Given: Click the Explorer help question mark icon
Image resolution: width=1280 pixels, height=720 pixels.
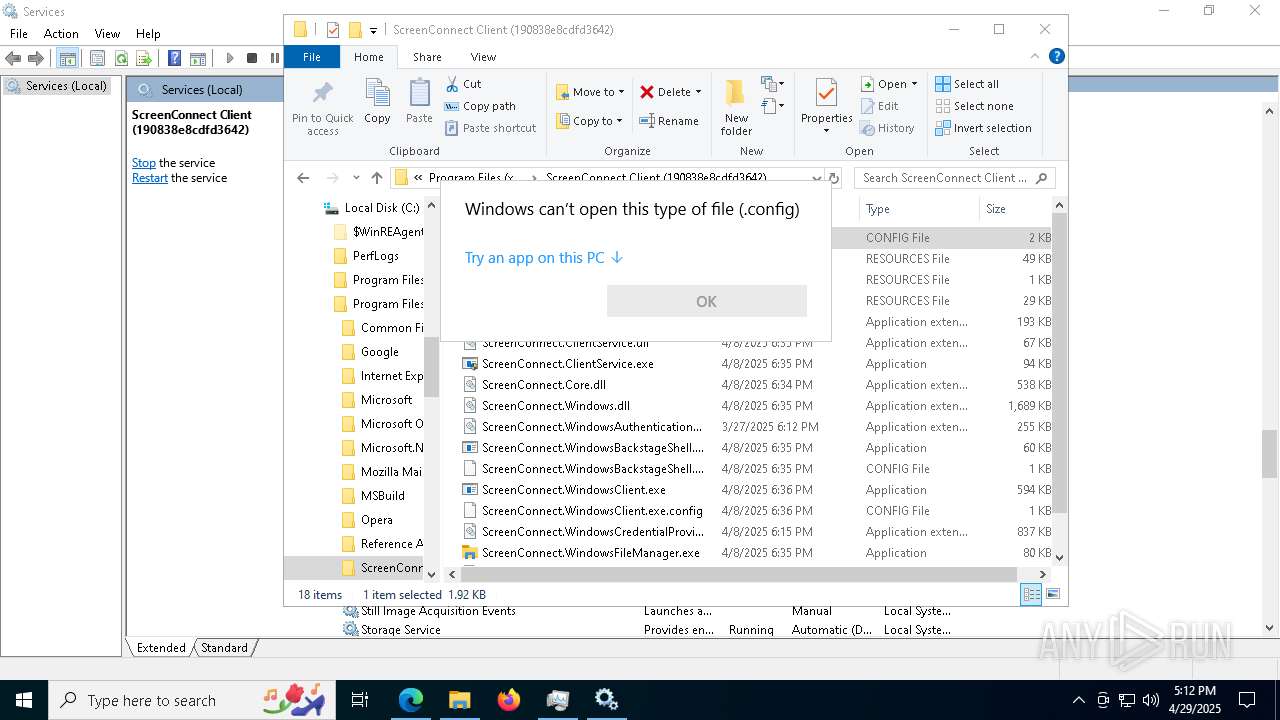Looking at the screenshot, I should point(1056,57).
